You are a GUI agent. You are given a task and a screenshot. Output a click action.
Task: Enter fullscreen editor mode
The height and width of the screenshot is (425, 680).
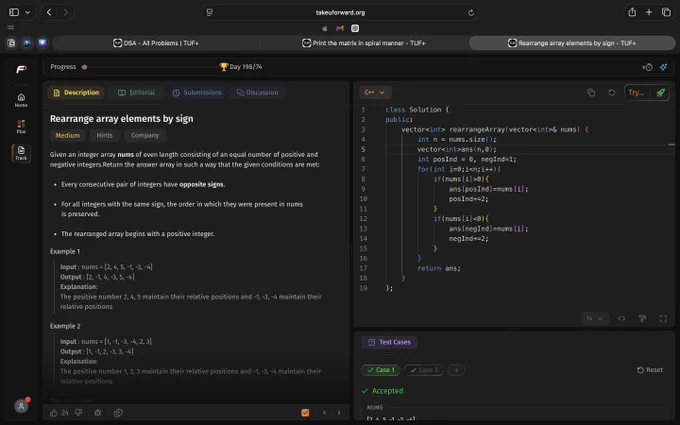tap(663, 318)
